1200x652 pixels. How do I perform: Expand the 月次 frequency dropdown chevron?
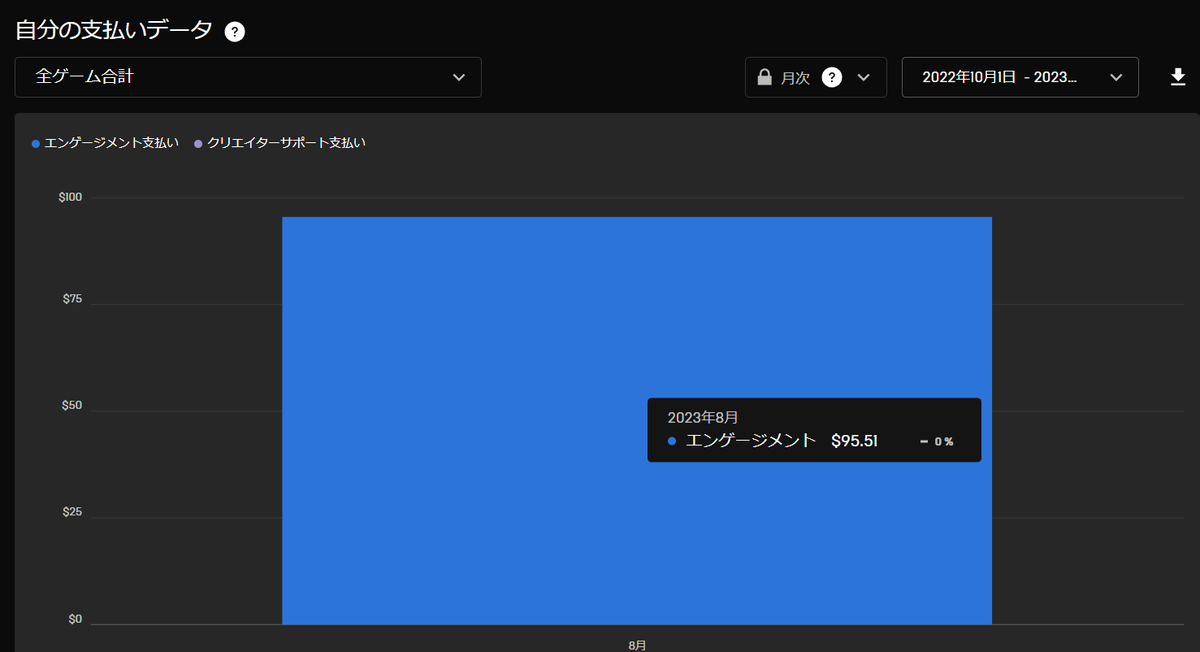tap(865, 76)
